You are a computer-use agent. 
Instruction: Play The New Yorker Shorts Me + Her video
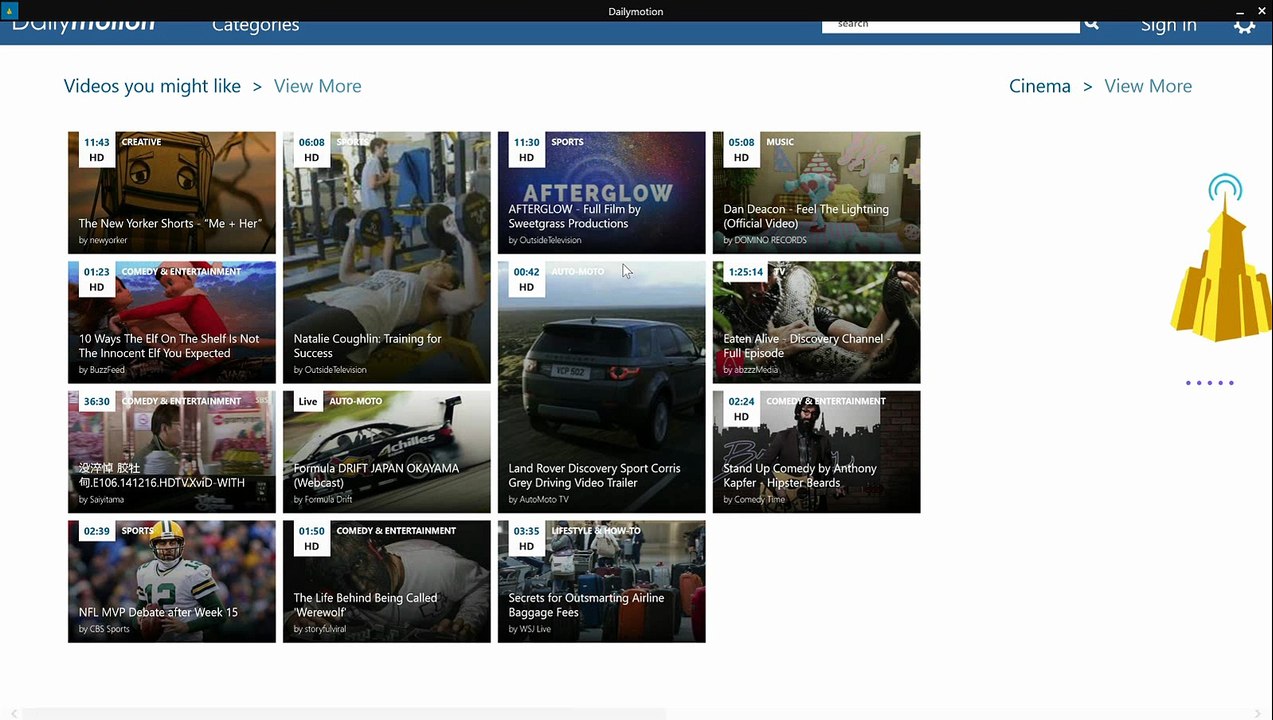click(172, 193)
